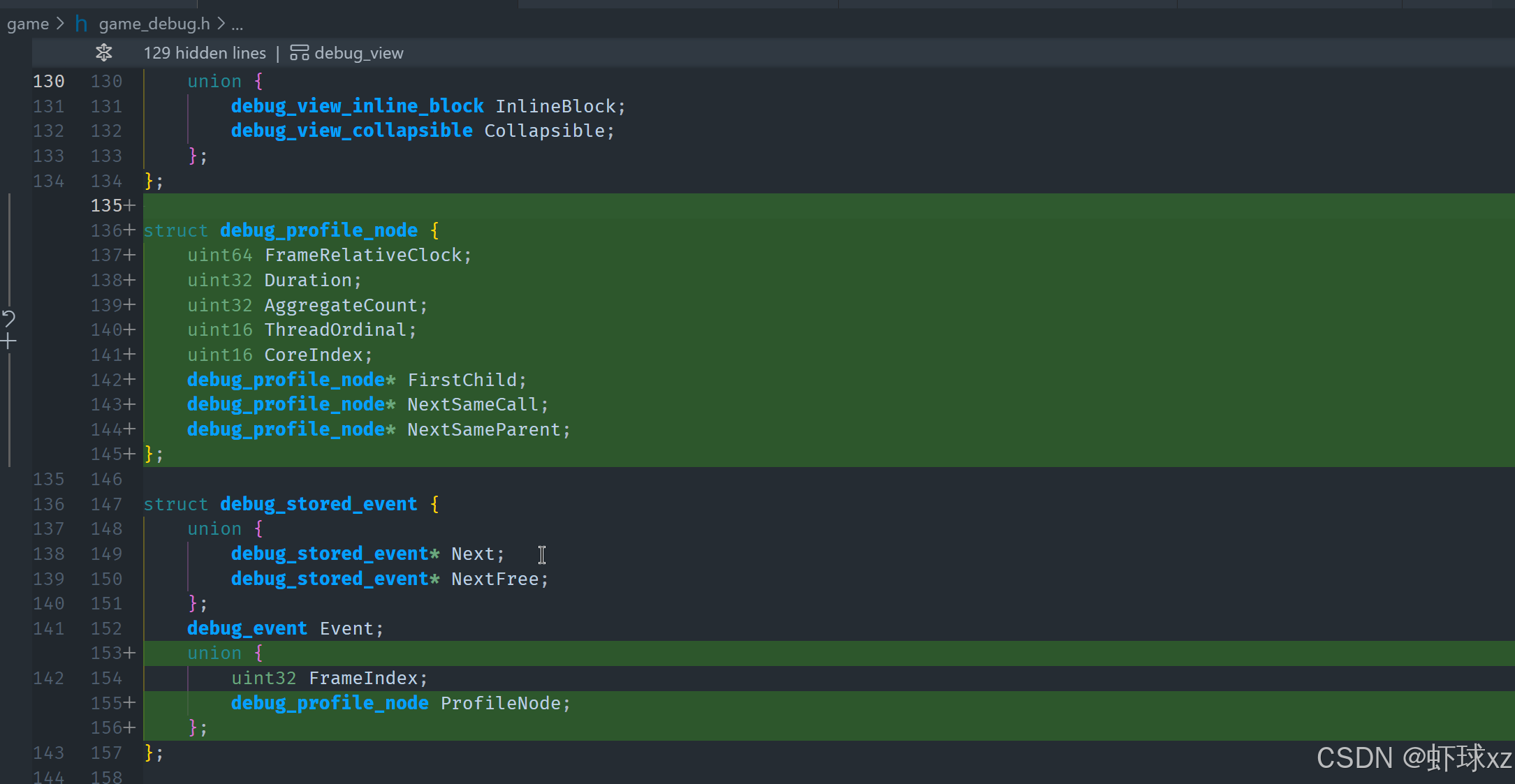Place cursor on 'FrameRelativeClock' field name
The width and height of the screenshot is (1515, 784).
click(363, 256)
